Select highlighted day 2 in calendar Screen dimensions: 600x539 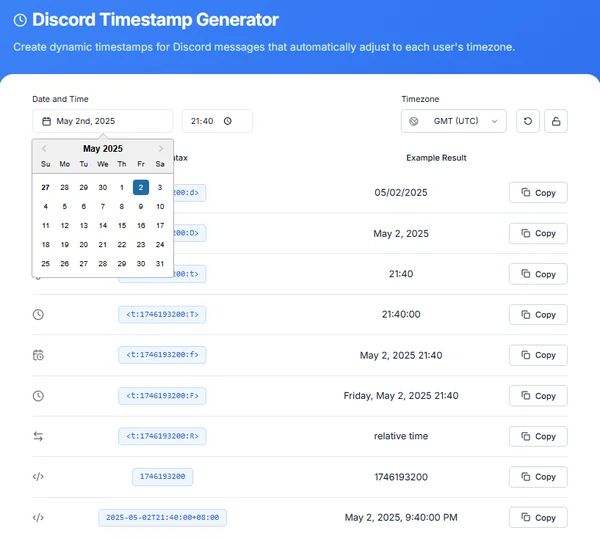point(141,187)
